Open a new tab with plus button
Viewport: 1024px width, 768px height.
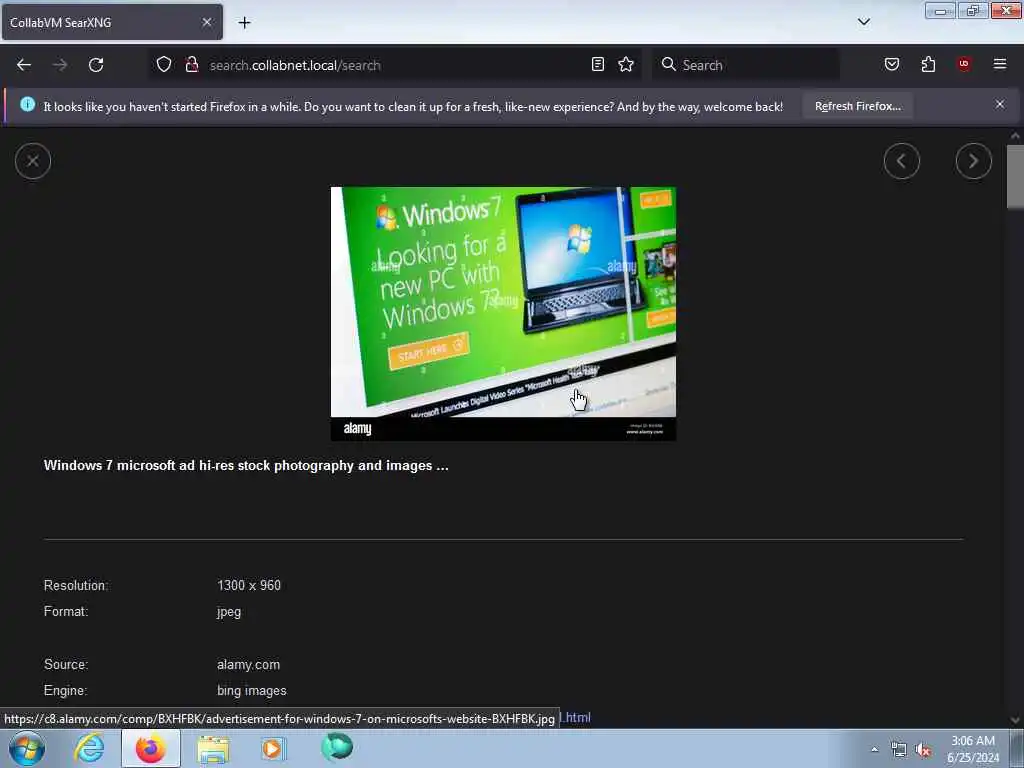point(244,23)
